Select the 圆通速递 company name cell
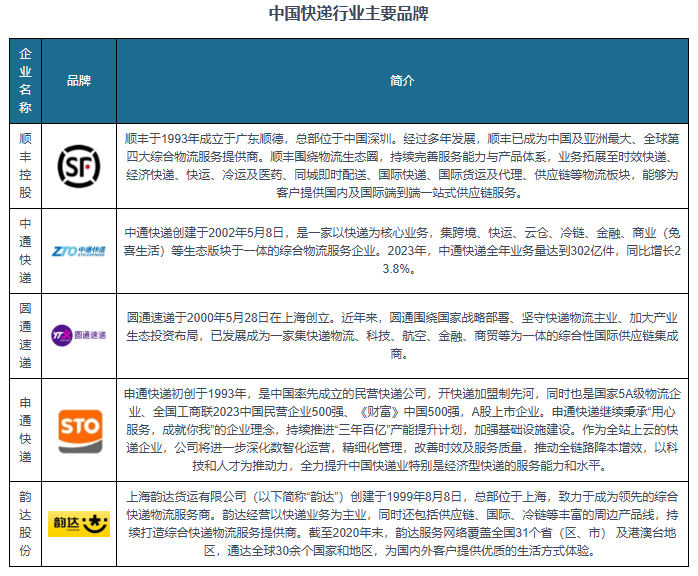Image resolution: width=698 pixels, height=576 pixels. pos(25,336)
